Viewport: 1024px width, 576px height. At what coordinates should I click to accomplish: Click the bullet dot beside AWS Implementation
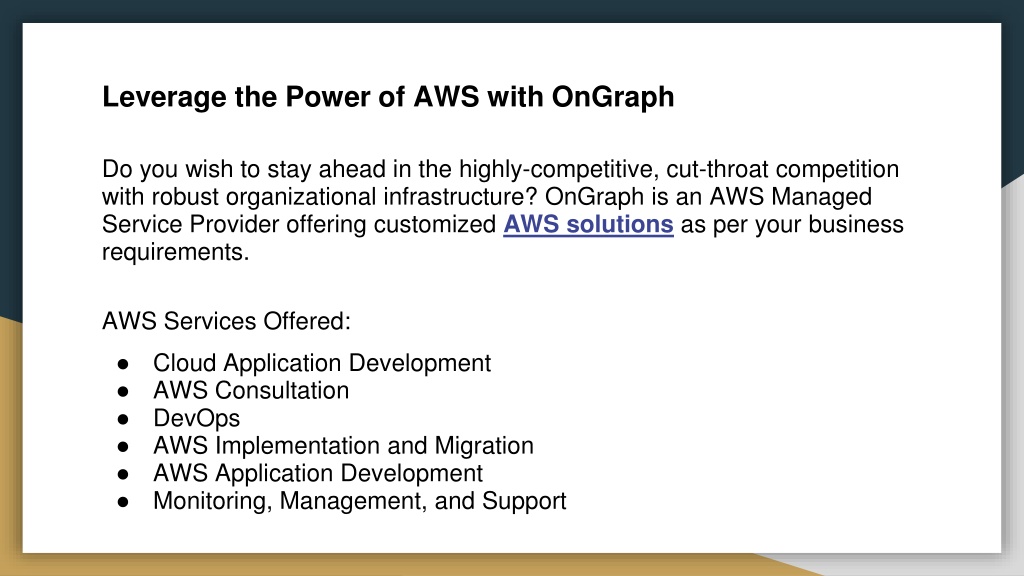(x=123, y=447)
